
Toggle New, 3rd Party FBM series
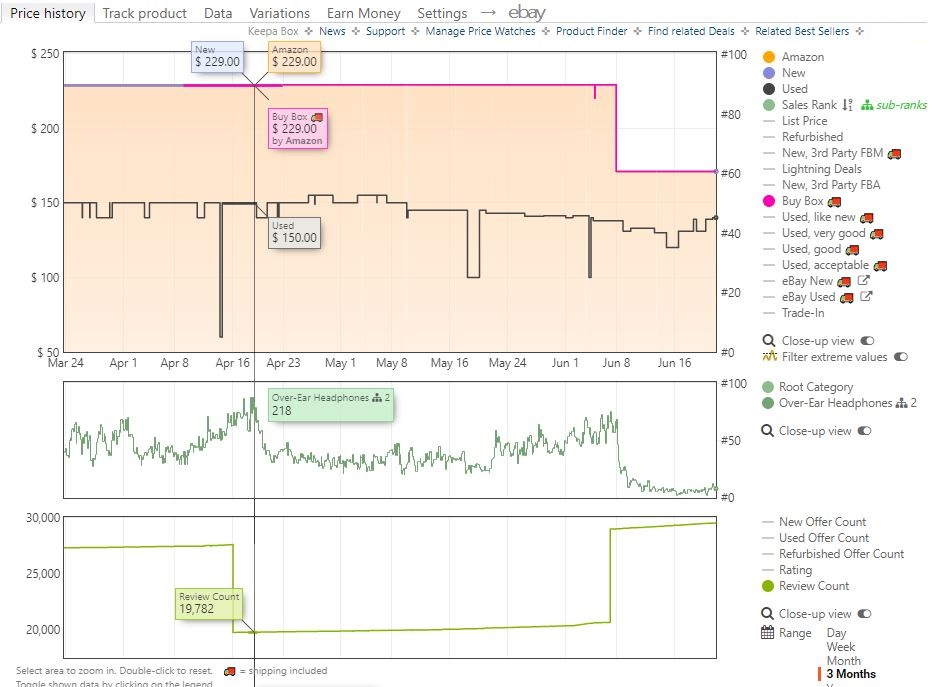(x=832, y=153)
